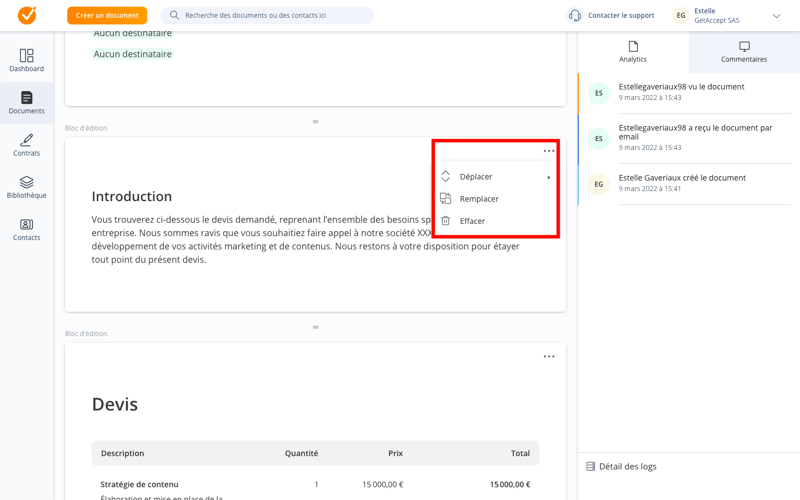Click the Introduction paragraph text
This screenshot has width=800, height=500.
click(306, 239)
